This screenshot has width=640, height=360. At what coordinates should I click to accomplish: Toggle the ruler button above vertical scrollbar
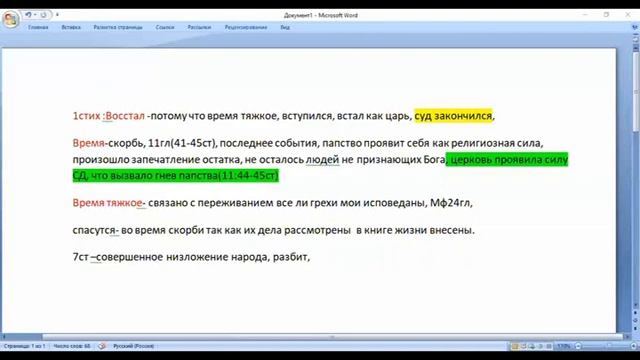(636, 39)
